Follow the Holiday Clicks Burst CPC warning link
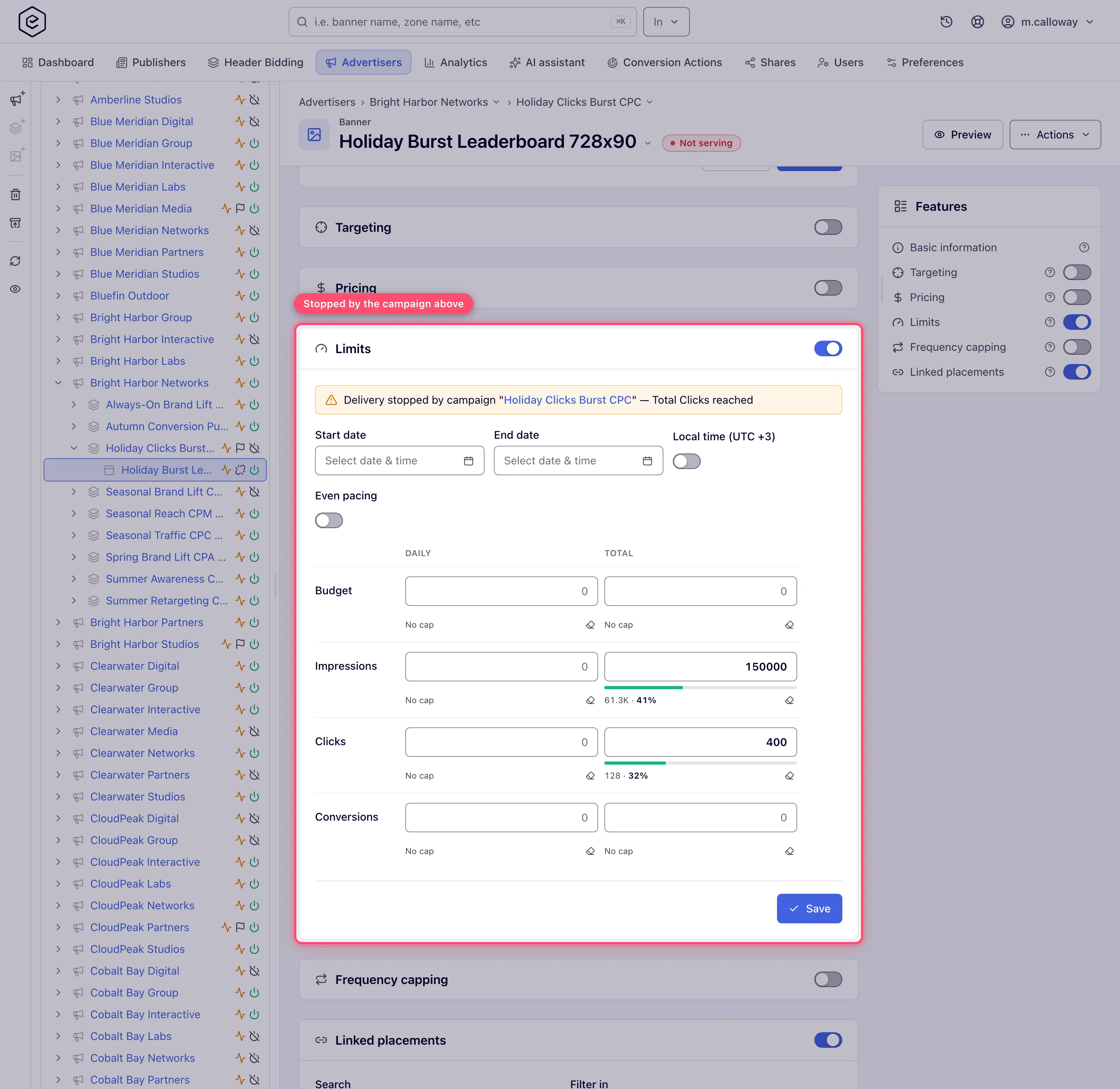The height and width of the screenshot is (1089, 1120). [567, 400]
